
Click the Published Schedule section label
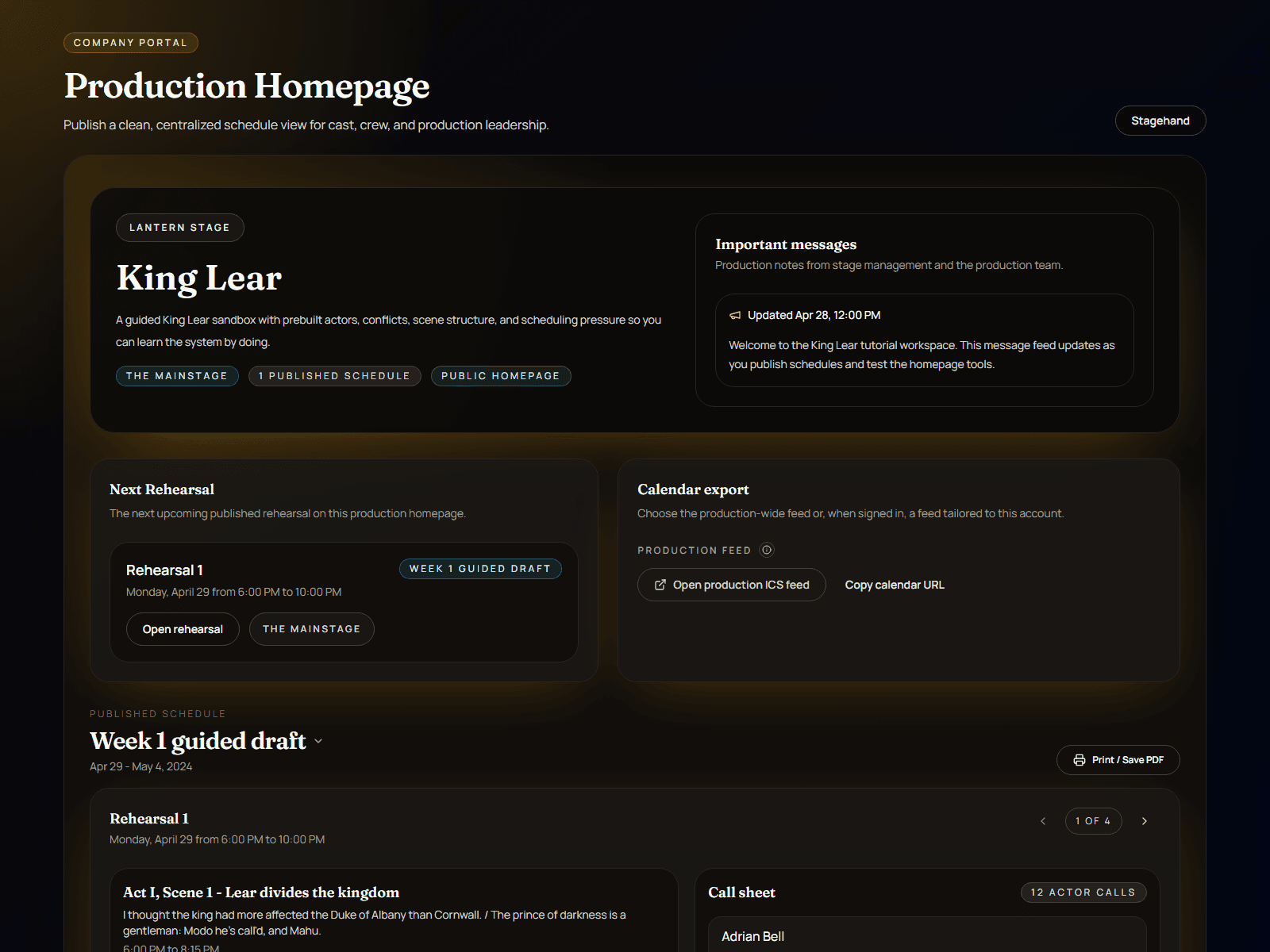(158, 714)
